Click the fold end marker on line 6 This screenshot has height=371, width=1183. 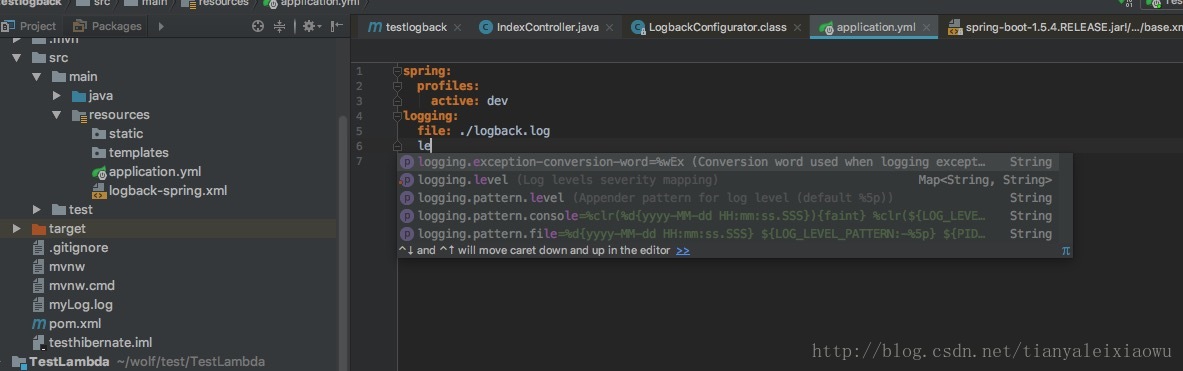click(397, 146)
